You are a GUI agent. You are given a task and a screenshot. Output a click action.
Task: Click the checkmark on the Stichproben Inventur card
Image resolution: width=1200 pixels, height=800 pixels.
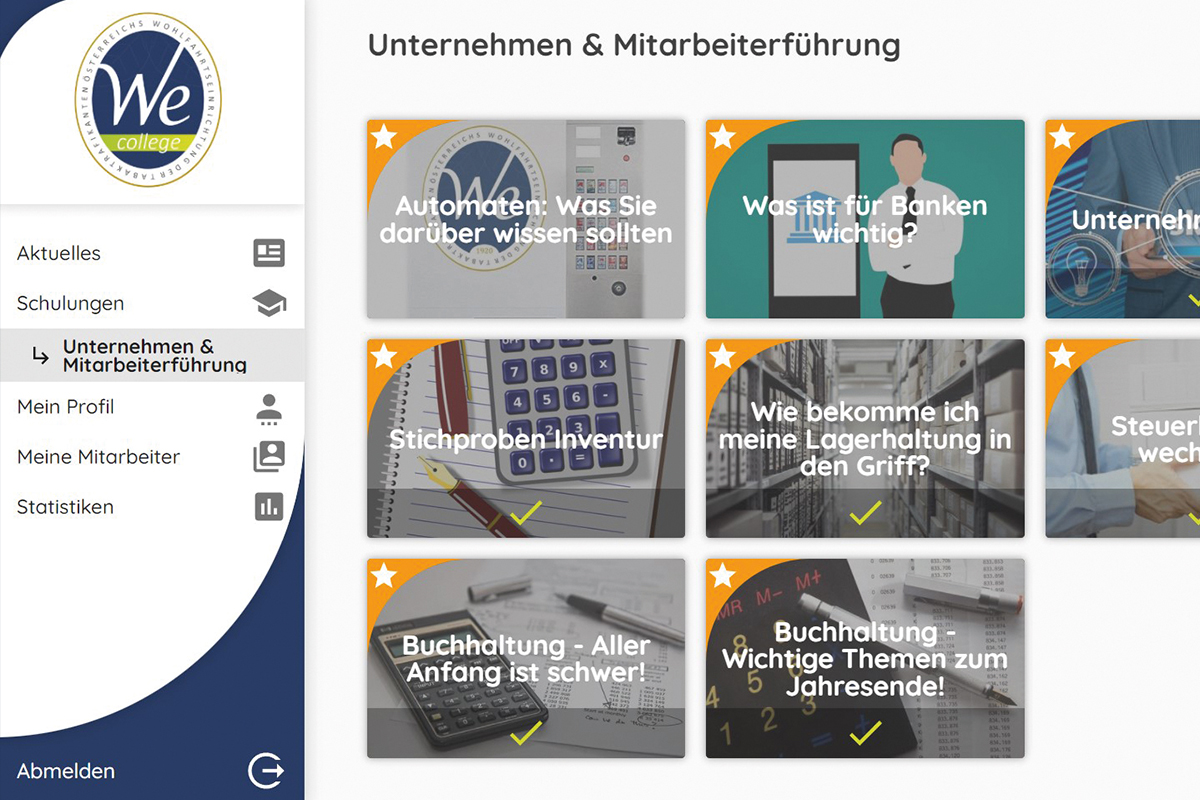tap(526, 515)
